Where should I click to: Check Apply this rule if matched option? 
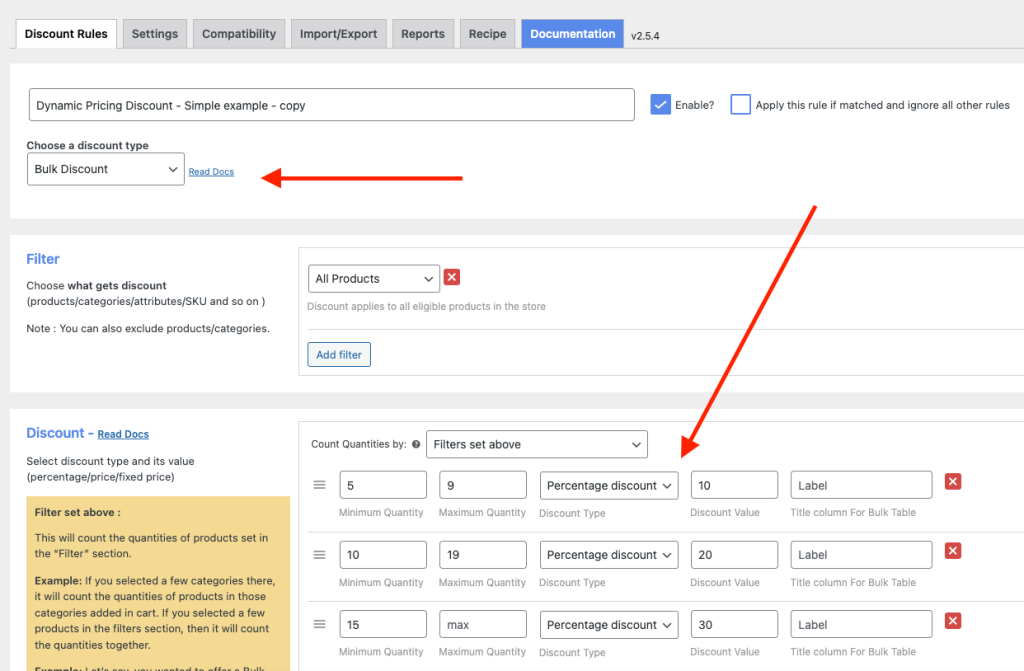(x=740, y=105)
